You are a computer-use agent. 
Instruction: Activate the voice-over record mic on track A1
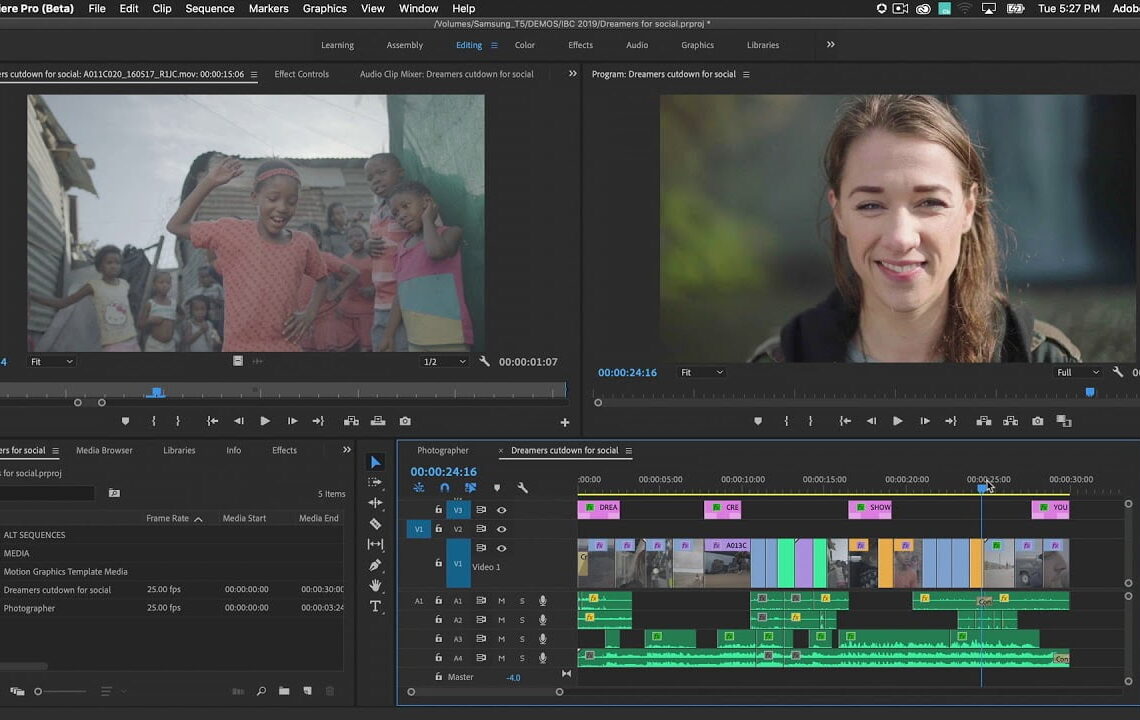543,601
